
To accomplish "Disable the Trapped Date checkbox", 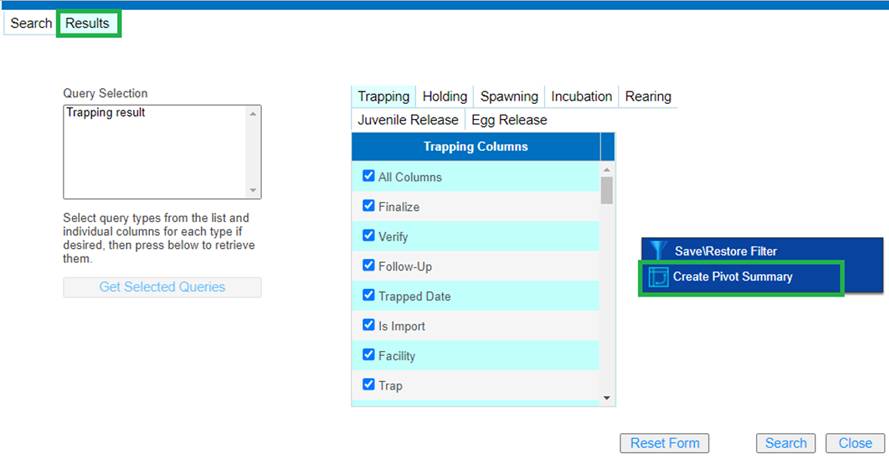I will [x=368, y=296].
